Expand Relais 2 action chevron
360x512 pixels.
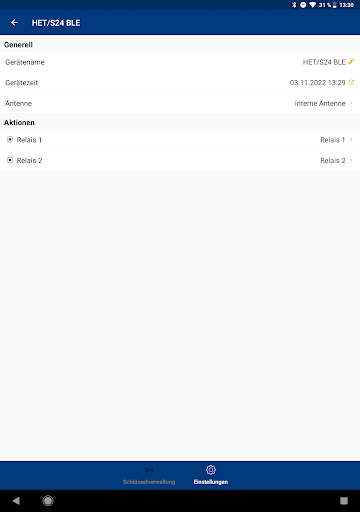(x=351, y=160)
